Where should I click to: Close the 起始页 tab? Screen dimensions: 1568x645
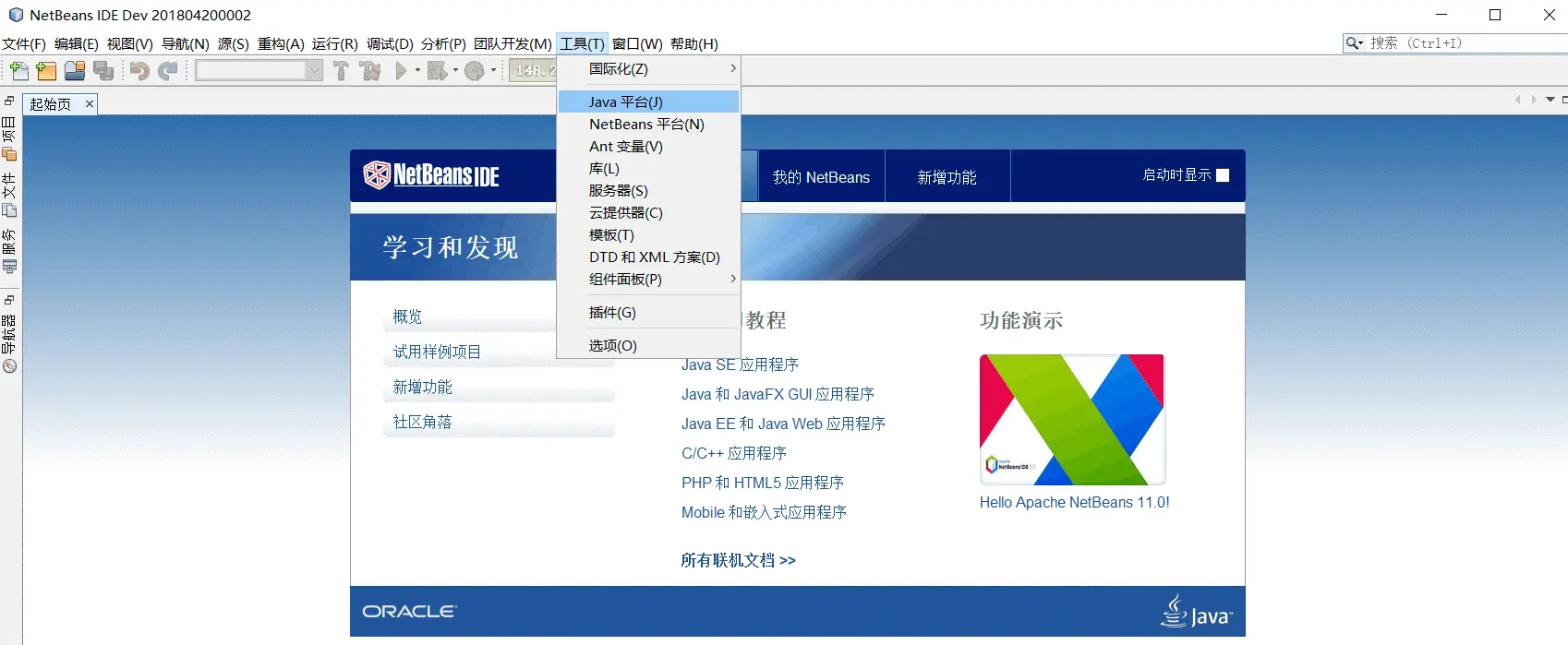90,104
